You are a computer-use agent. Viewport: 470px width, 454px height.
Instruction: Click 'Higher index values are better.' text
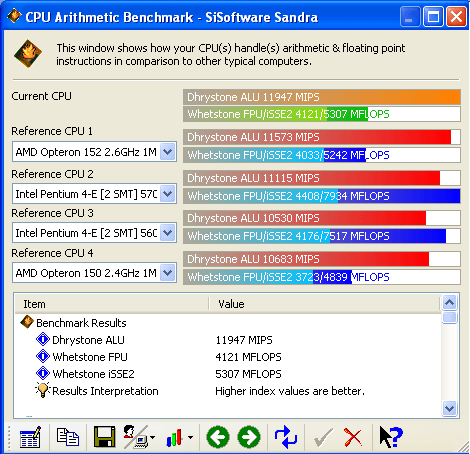[x=290, y=391]
